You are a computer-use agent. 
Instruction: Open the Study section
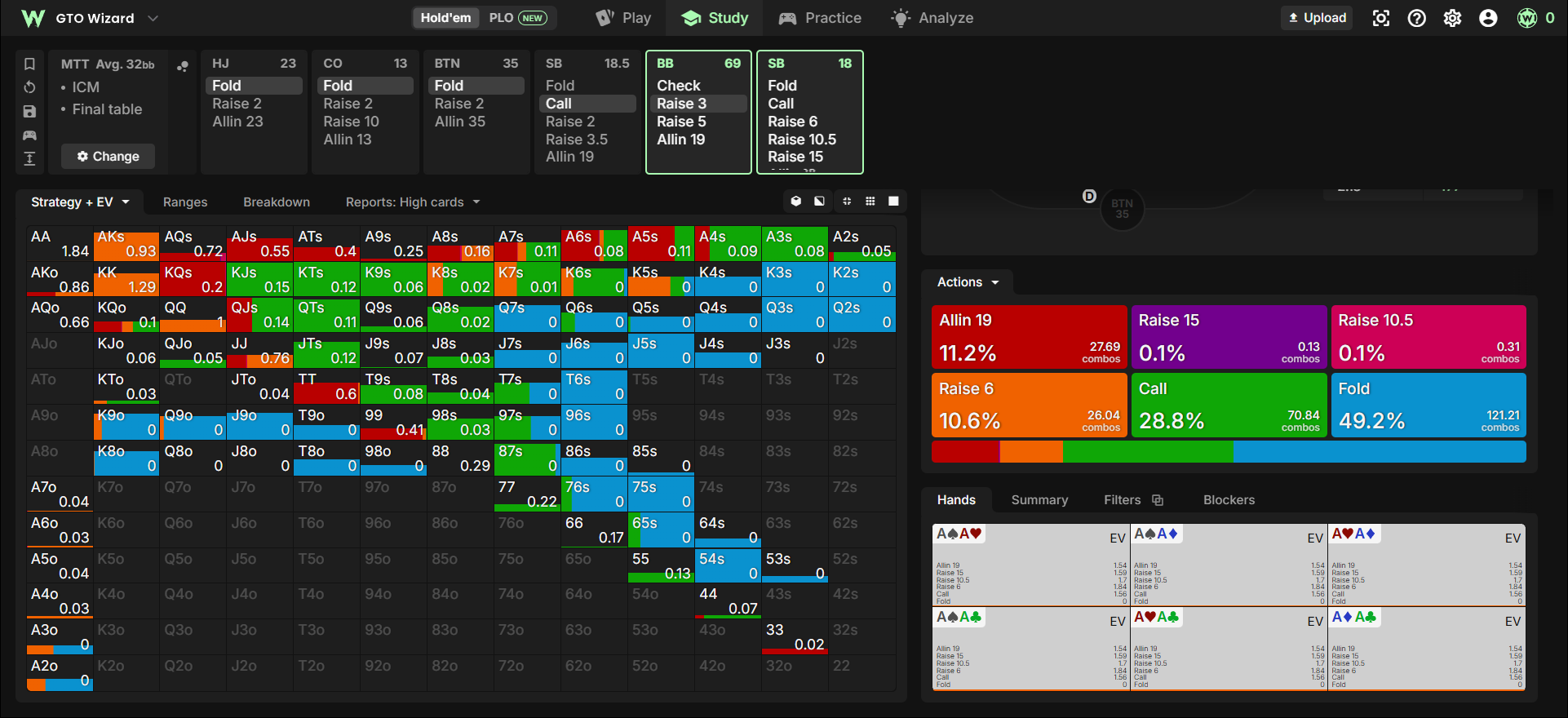pos(715,18)
